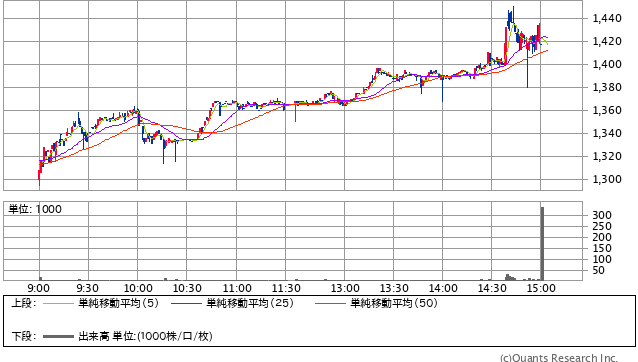Screen dimensions: 638x362
Task: Click the 9:30 time axis label
Action: [x=87, y=288]
